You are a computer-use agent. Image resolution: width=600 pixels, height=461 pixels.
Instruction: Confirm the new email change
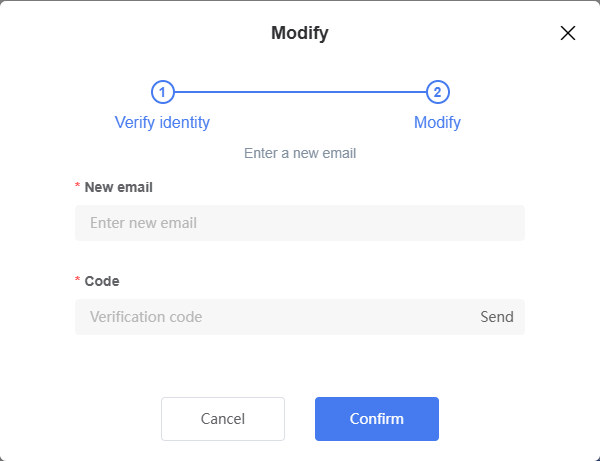[x=377, y=419]
